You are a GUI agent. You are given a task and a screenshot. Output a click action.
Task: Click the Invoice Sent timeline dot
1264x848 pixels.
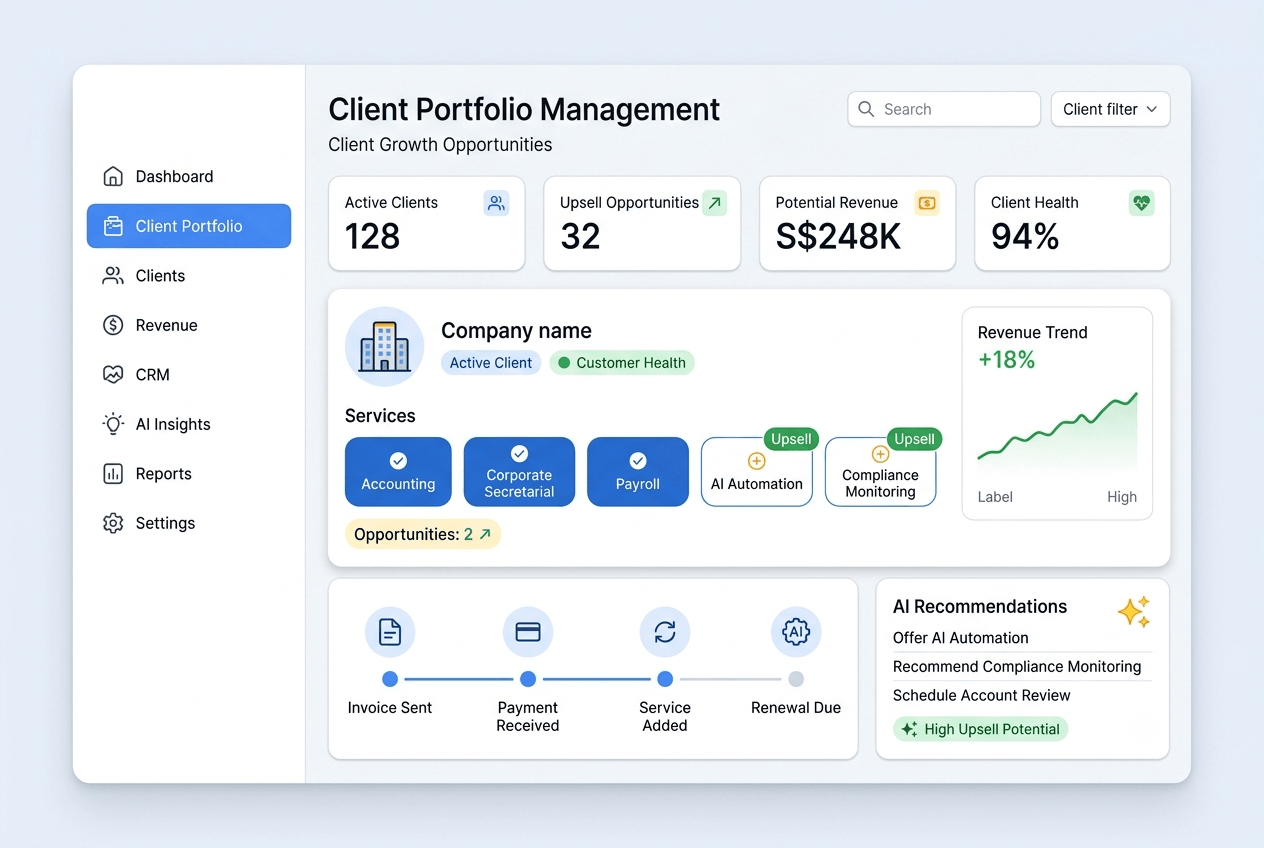point(390,679)
